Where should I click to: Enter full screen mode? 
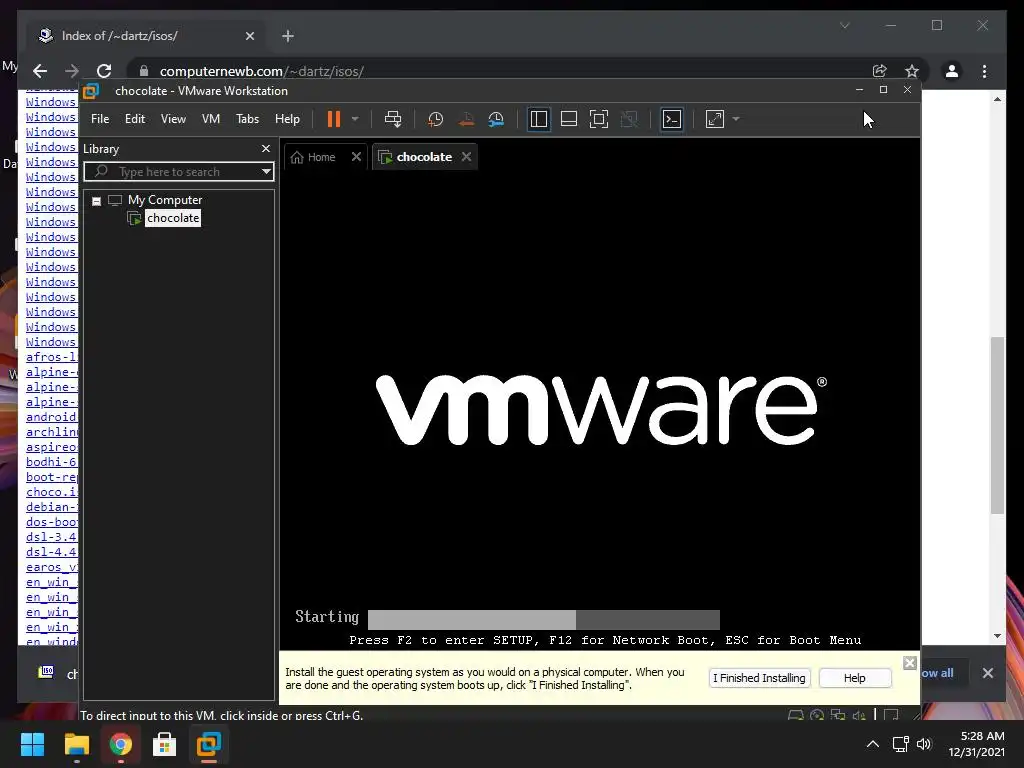coord(599,119)
